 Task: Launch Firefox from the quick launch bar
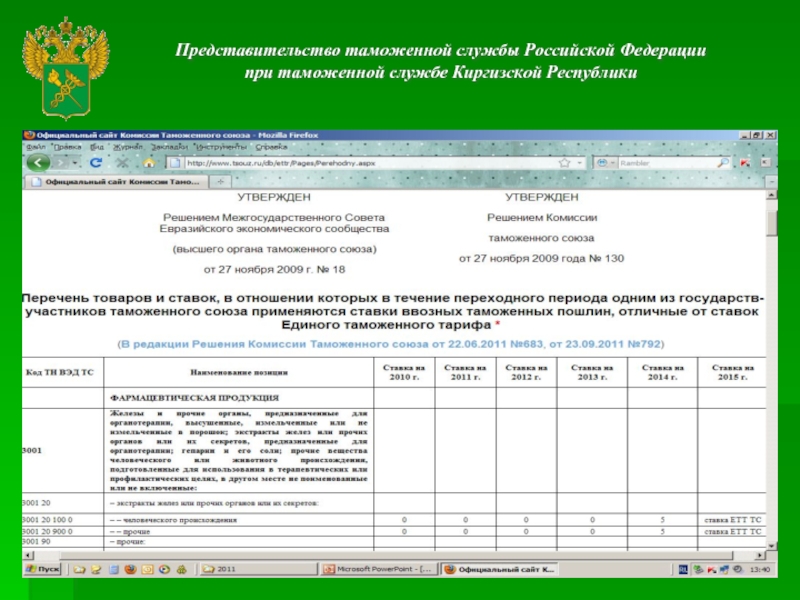coord(130,569)
